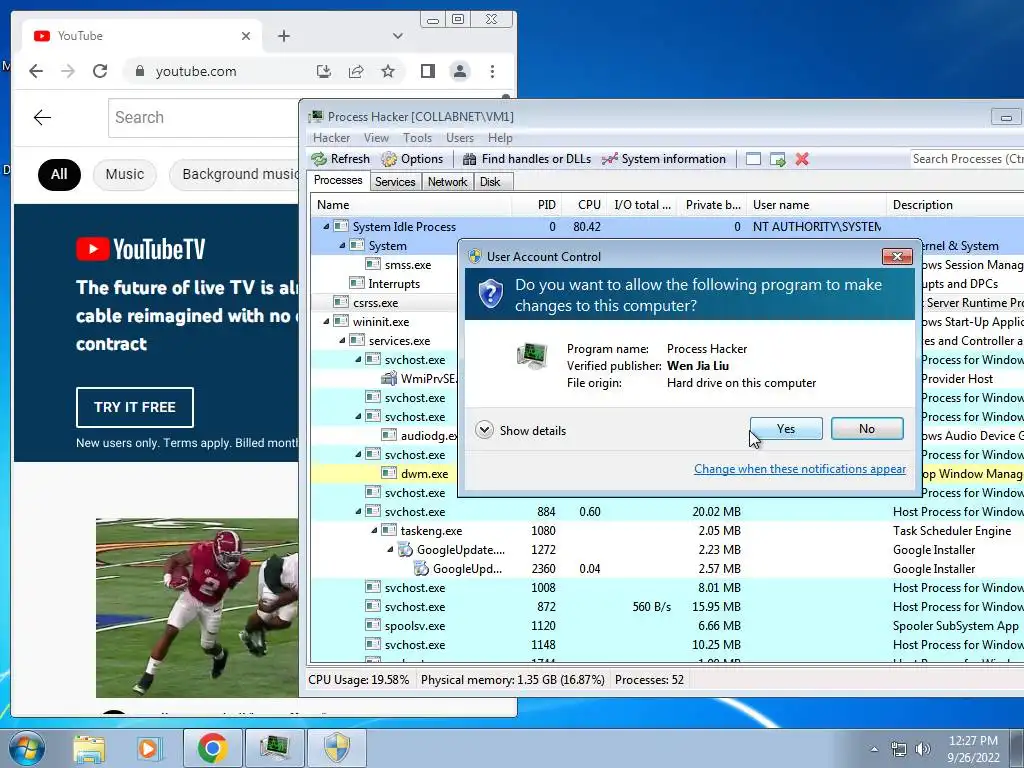1024x768 pixels.
Task: Click TRY IT FREE on YouTube TV banner
Action: tap(135, 408)
